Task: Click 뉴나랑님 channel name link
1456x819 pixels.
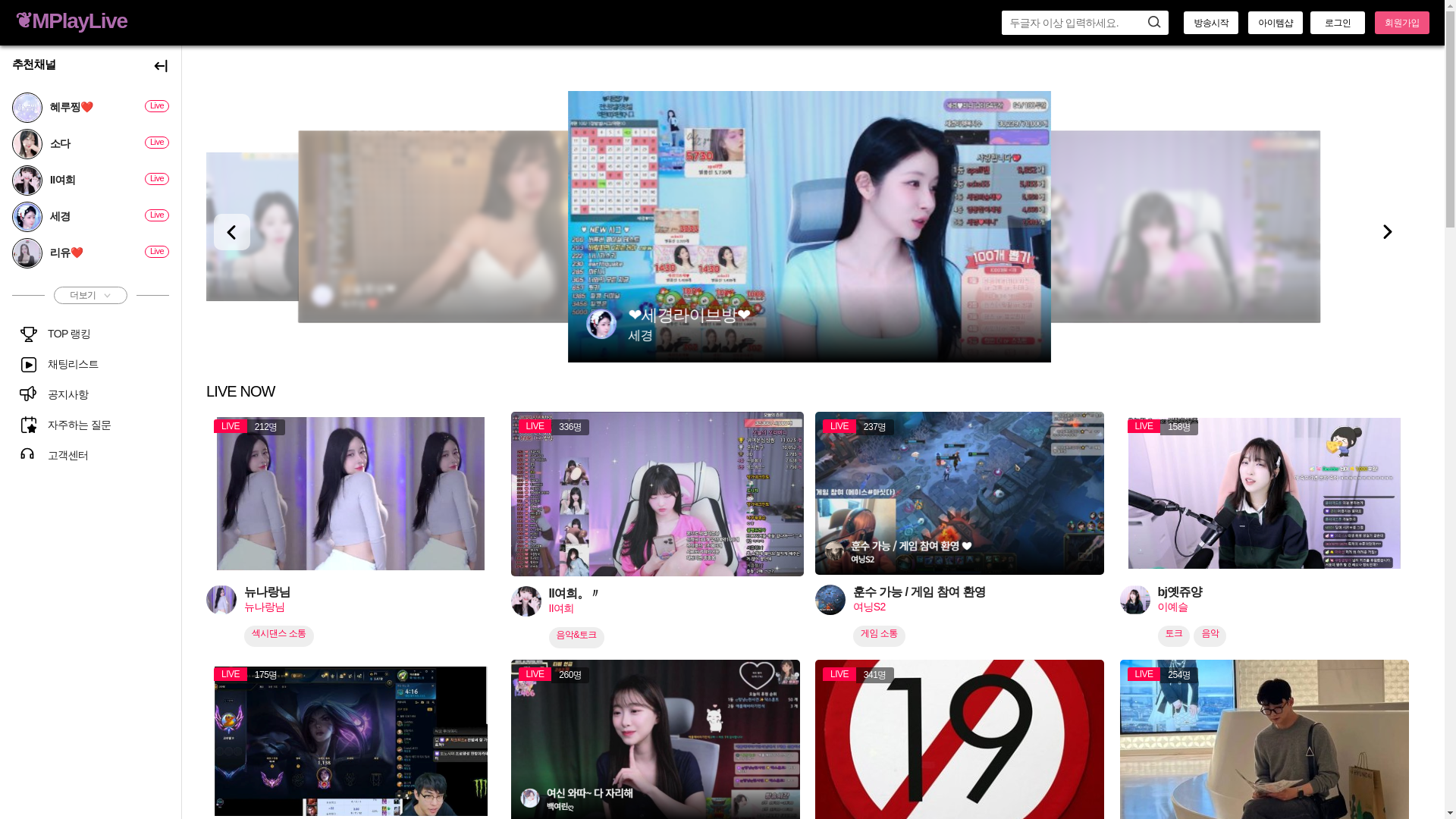Action: [x=264, y=607]
